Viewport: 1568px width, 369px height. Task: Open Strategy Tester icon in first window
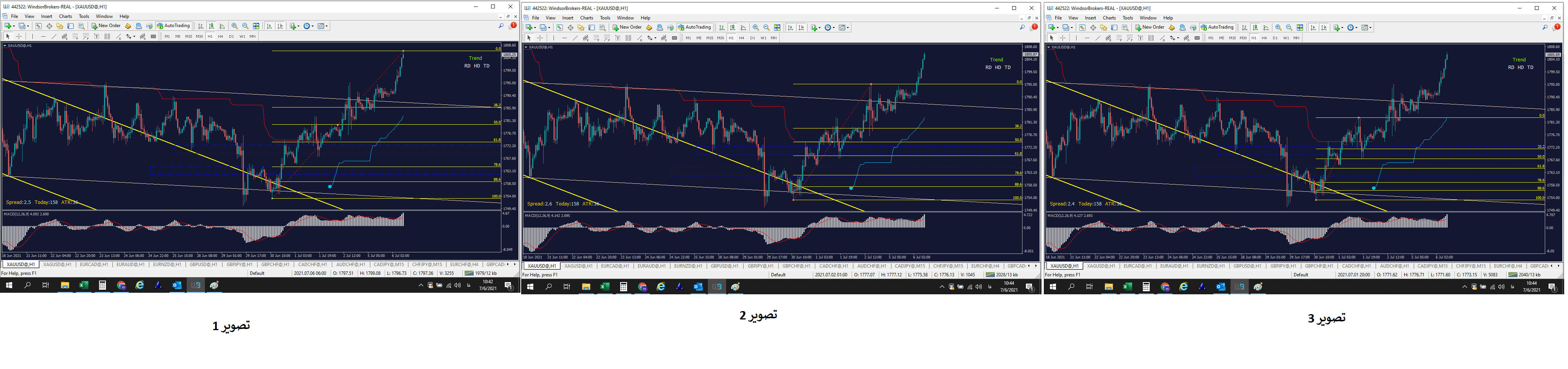[81, 26]
